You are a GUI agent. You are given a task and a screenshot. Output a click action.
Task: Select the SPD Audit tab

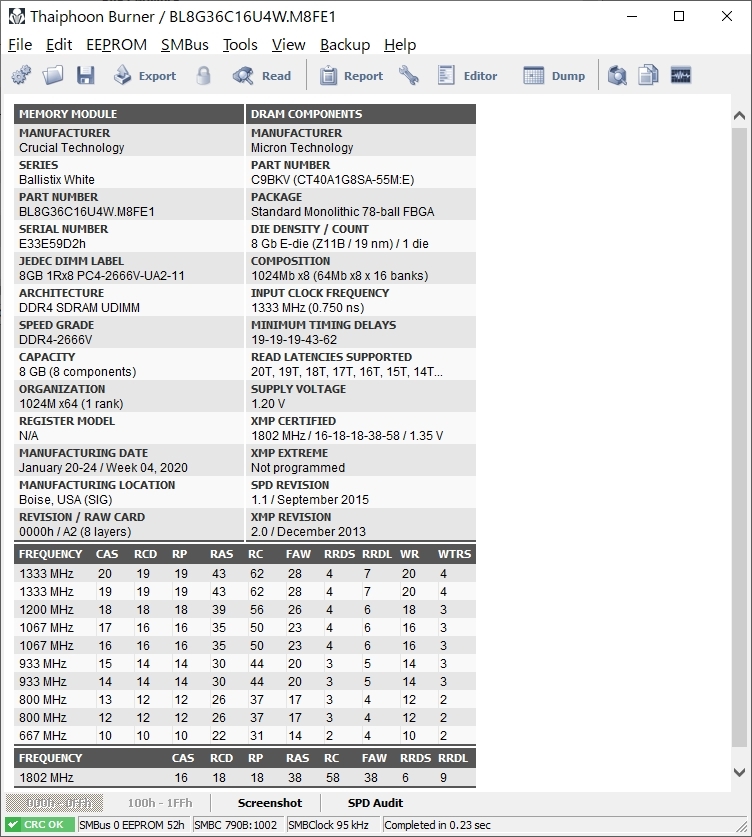tap(375, 803)
